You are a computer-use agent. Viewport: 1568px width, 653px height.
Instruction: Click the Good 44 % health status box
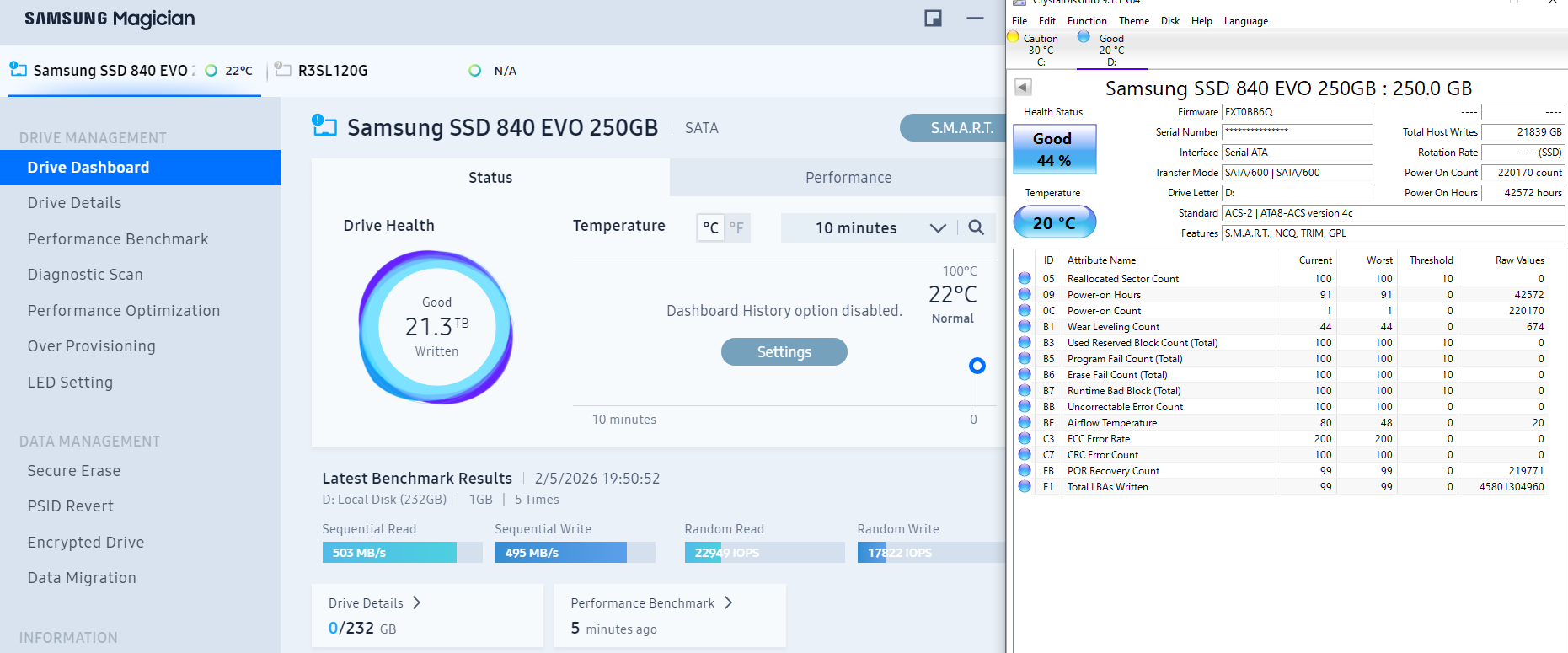click(x=1053, y=149)
